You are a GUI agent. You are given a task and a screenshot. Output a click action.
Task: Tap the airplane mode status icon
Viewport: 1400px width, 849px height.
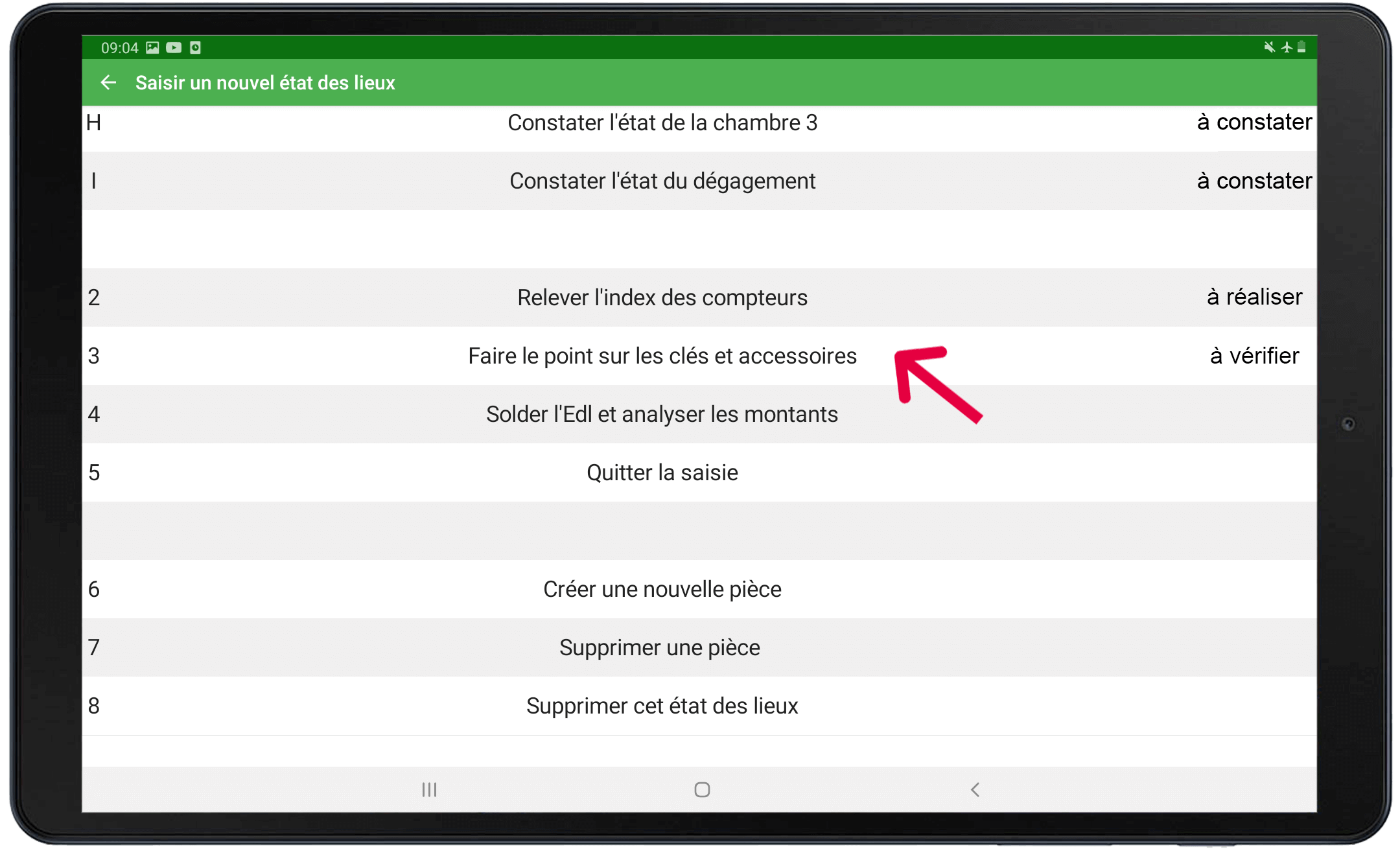click(x=1287, y=47)
